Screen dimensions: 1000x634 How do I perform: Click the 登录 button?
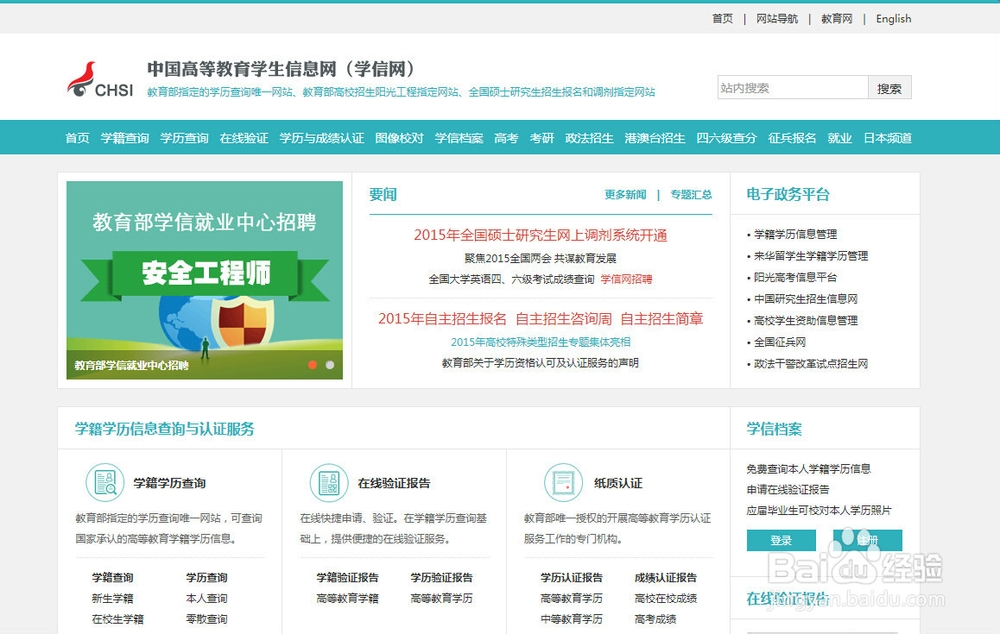[x=781, y=540]
